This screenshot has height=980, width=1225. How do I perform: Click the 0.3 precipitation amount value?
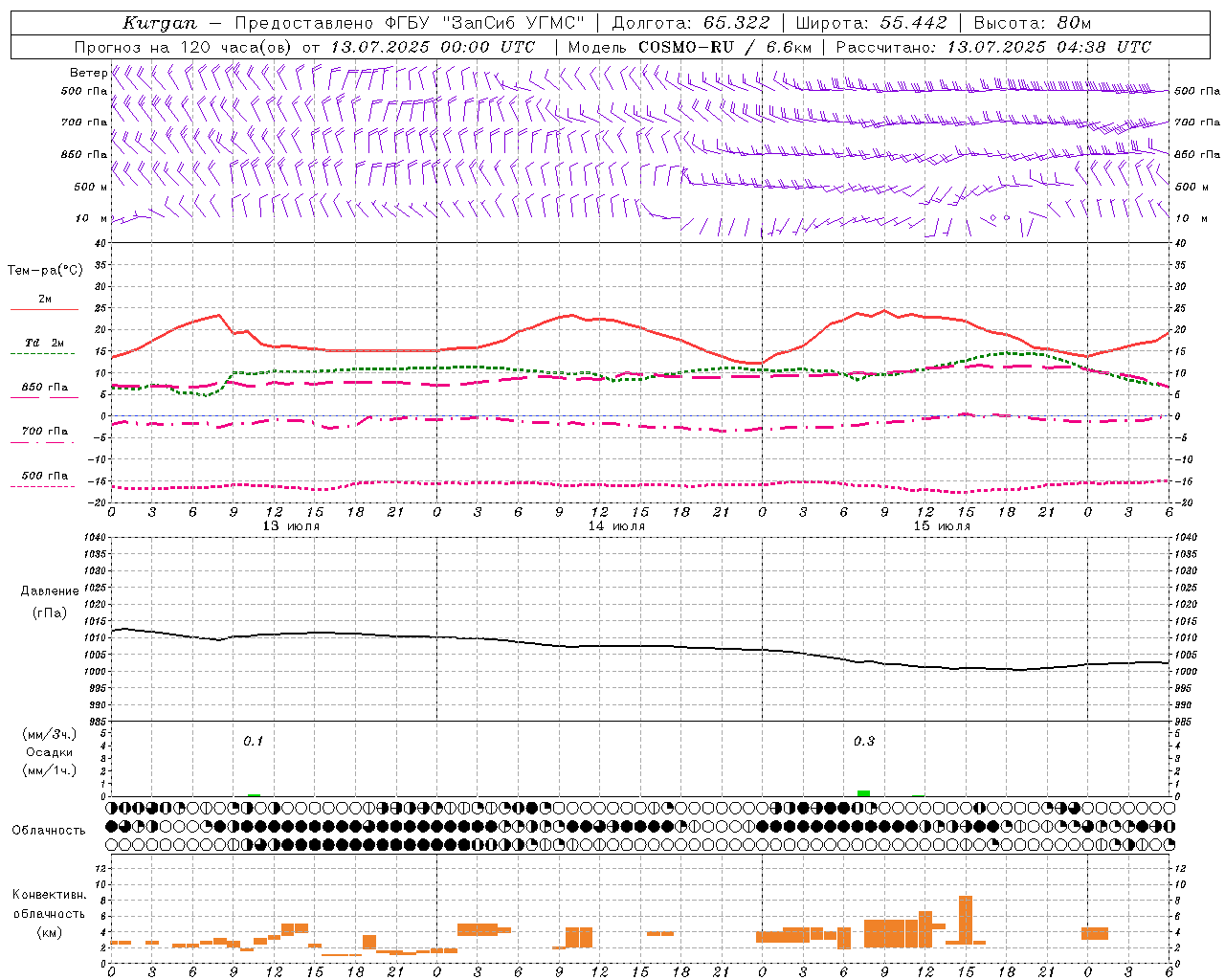pos(864,741)
